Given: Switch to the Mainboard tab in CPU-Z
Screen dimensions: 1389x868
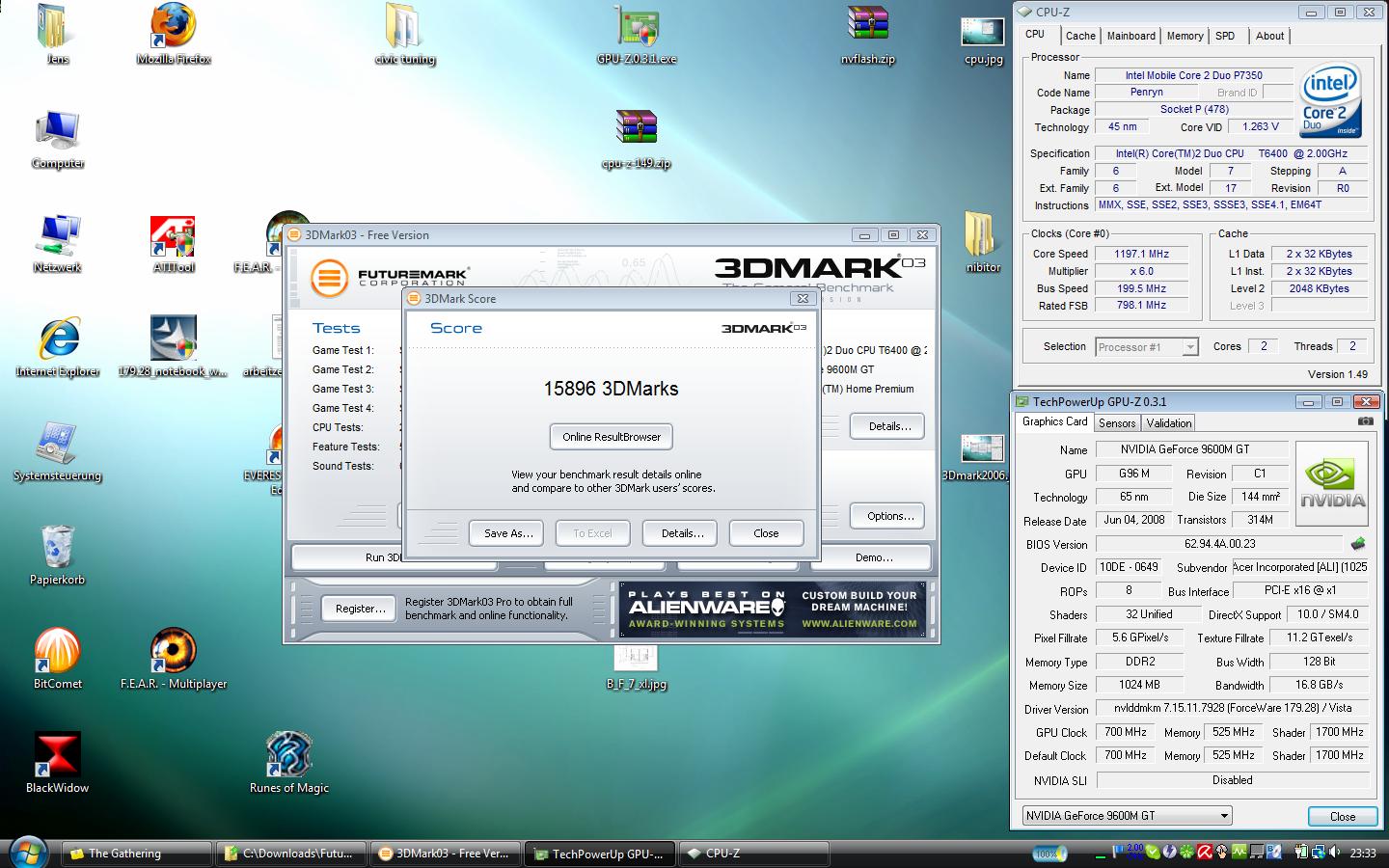Looking at the screenshot, I should click(x=1130, y=36).
